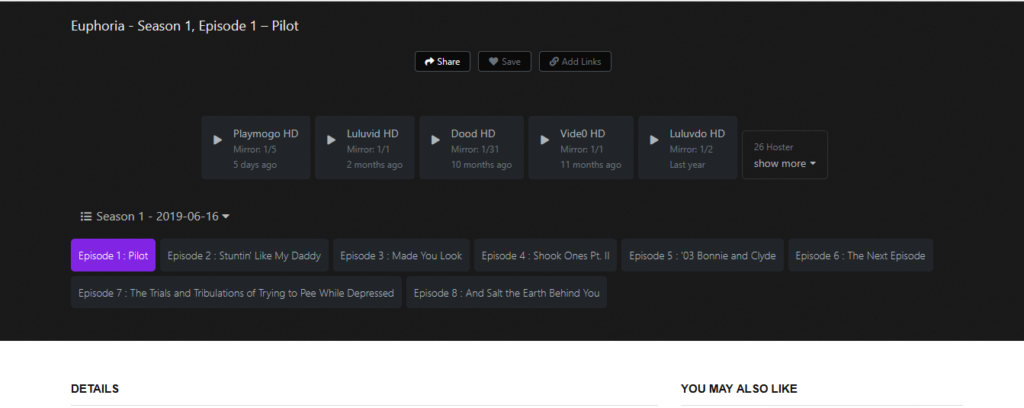The image size is (1024, 408).
Task: Click the play icon on Vide0 HD
Action: click(545, 140)
